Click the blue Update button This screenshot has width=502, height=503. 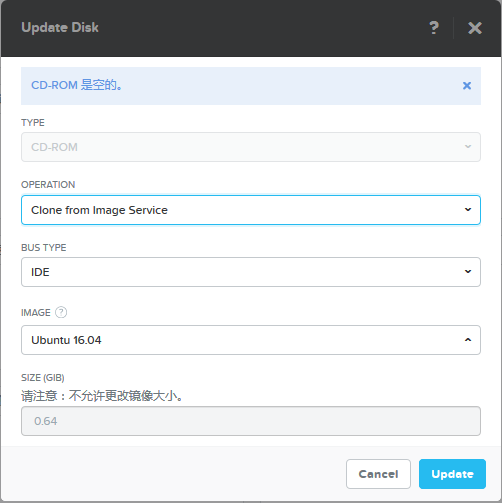(452, 474)
